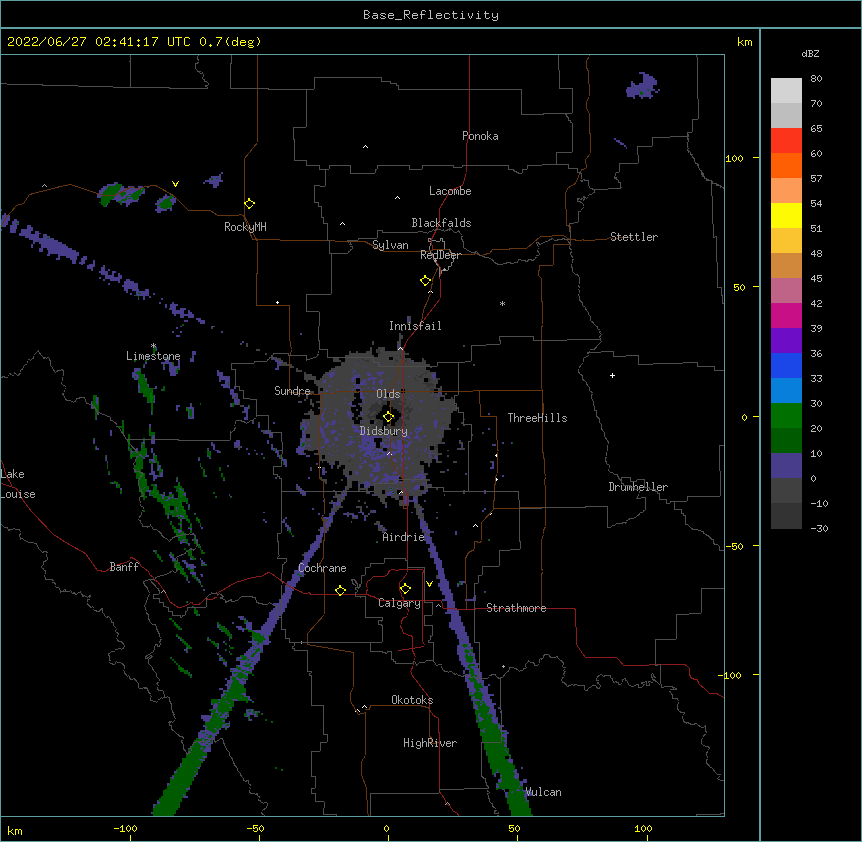Click the white asterisk above the Limestone label
The width and height of the screenshot is (862, 842).
coord(153,346)
